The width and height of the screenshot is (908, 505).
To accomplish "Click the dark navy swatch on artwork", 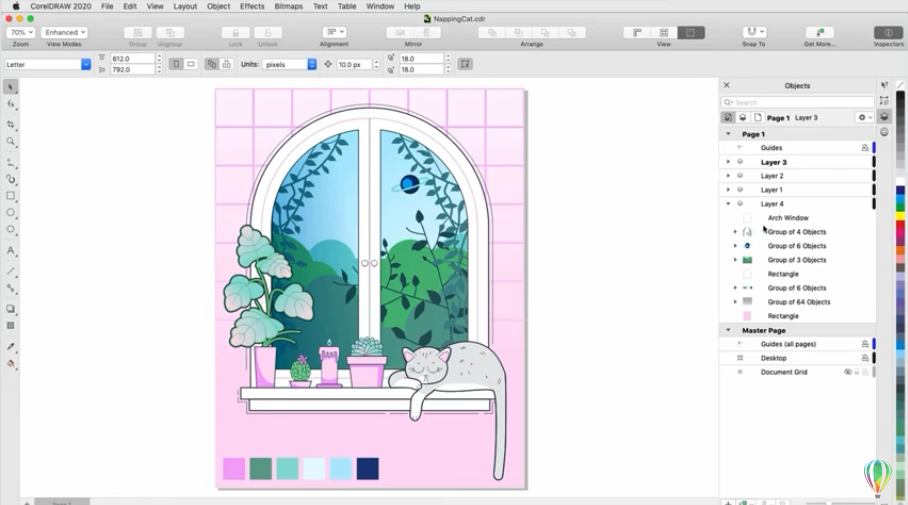I will pos(368,468).
